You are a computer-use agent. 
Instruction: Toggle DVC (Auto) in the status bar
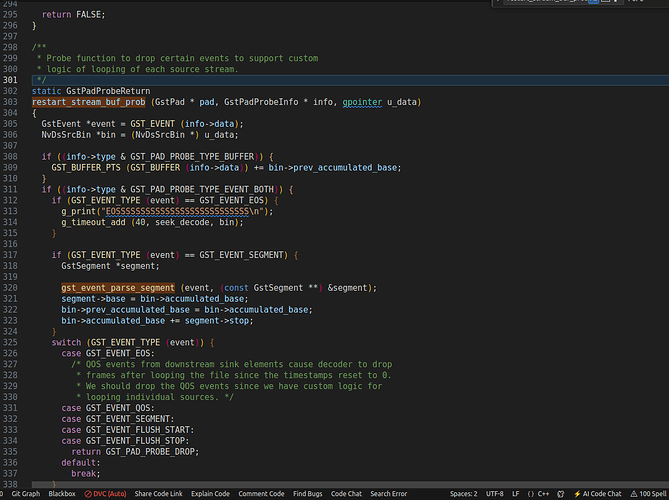105,494
